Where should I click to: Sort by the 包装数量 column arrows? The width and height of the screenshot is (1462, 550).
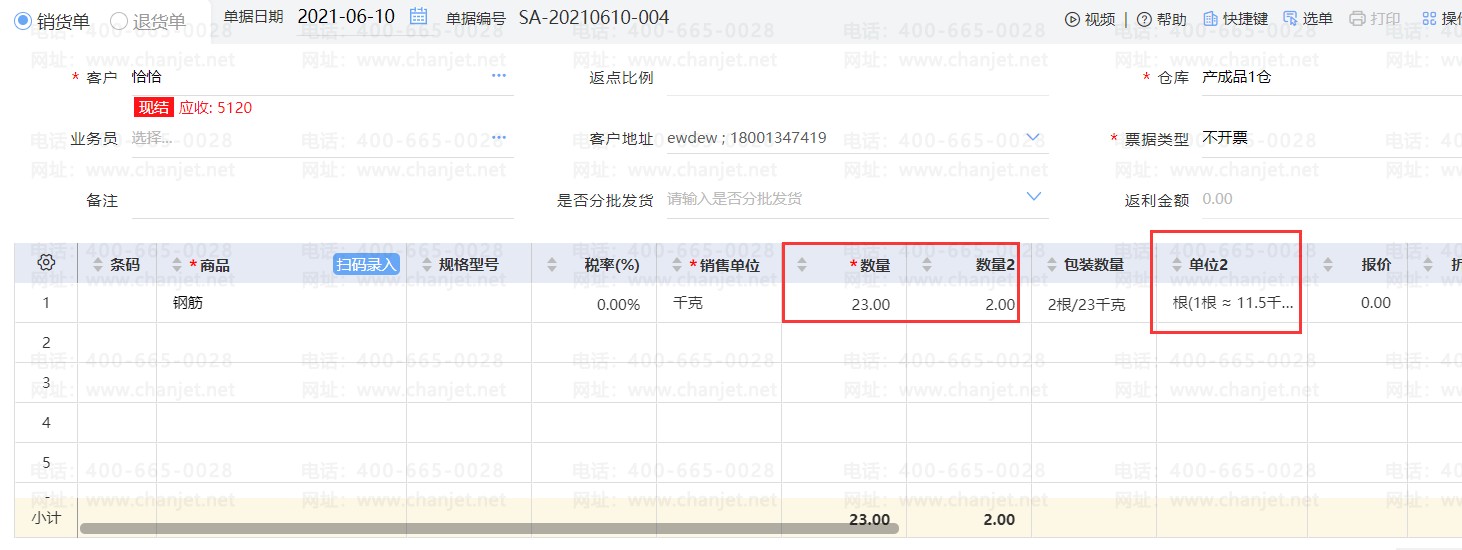[1052, 265]
